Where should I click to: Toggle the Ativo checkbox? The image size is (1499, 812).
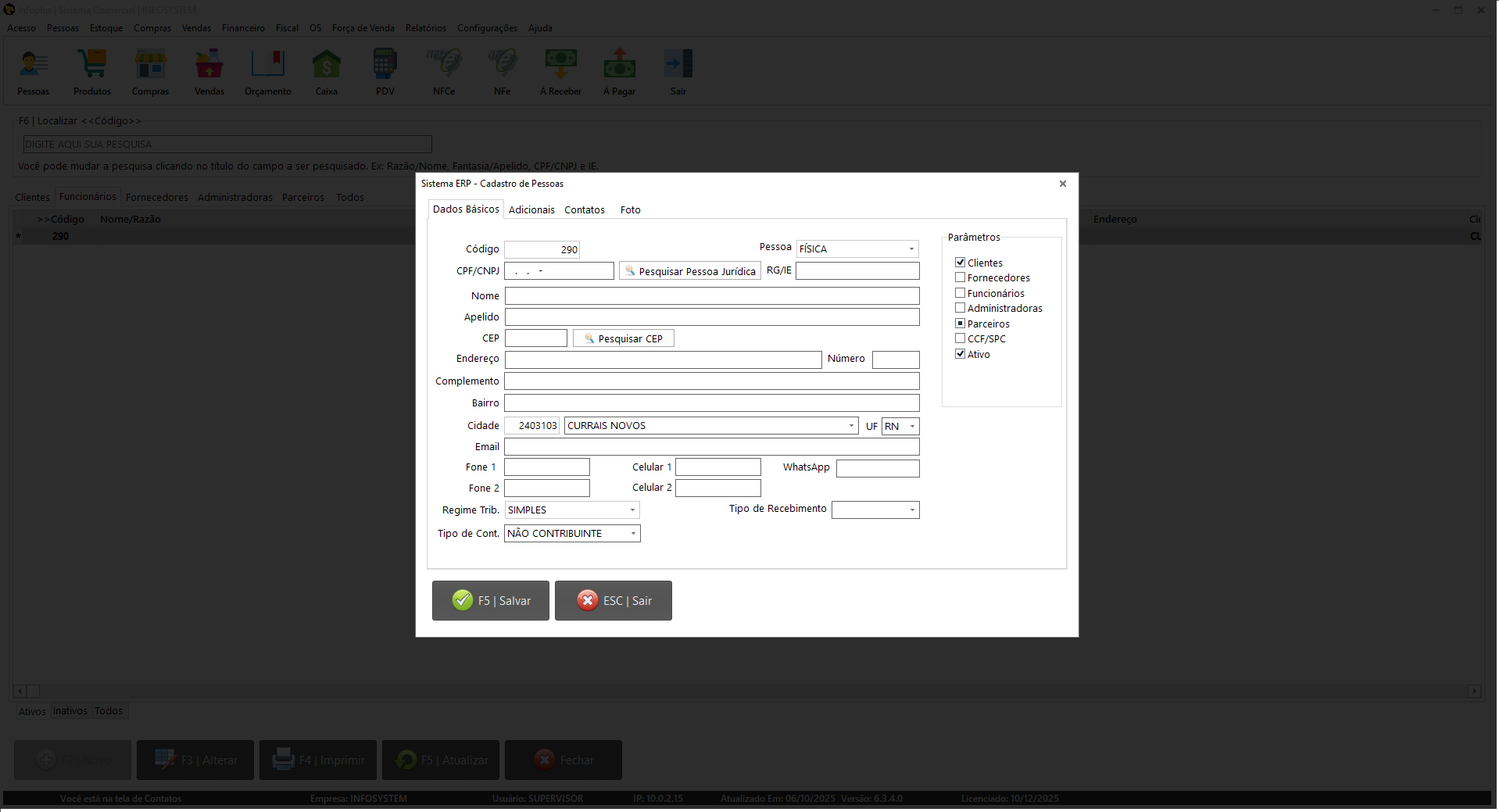point(960,354)
